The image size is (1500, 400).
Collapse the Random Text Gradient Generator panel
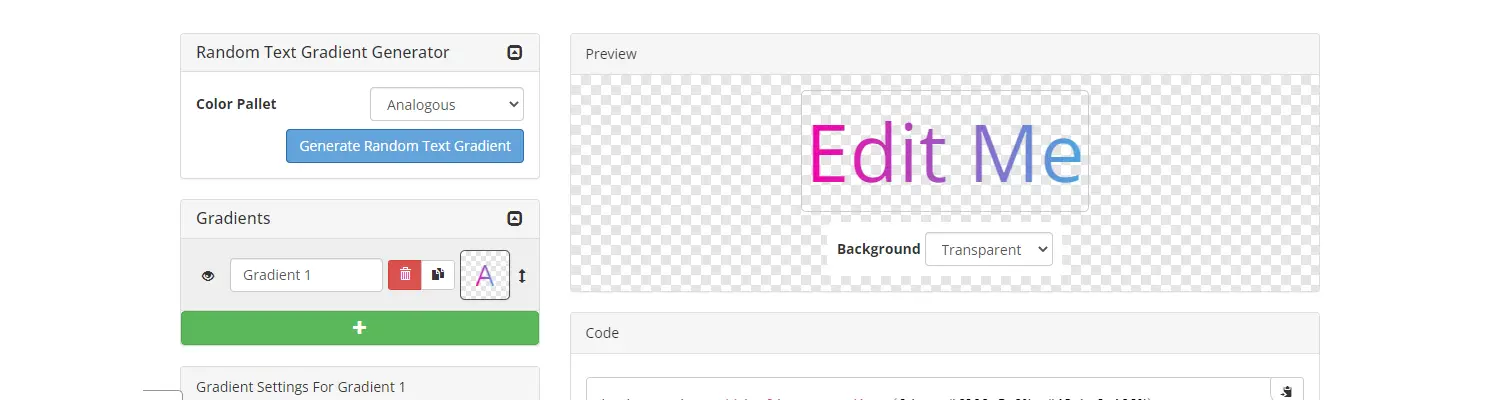pos(515,53)
